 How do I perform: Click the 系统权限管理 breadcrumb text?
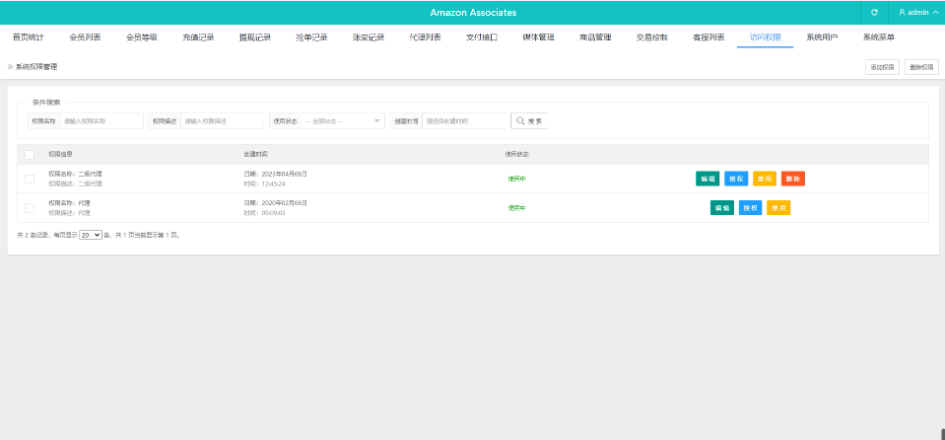[x=36, y=67]
